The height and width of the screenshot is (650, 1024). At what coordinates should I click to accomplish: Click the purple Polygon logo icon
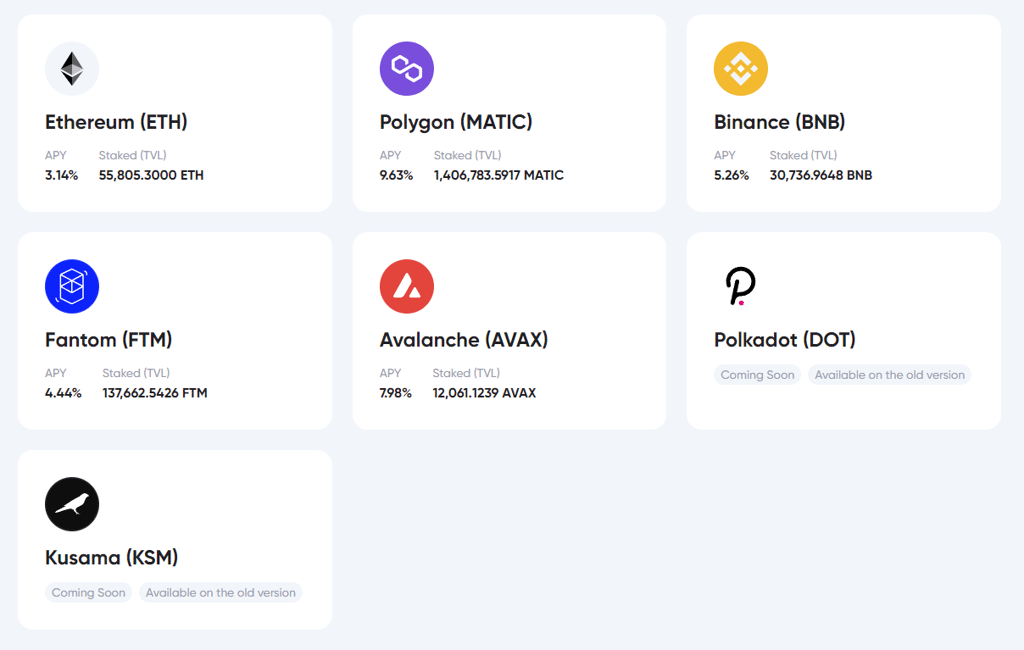407,69
